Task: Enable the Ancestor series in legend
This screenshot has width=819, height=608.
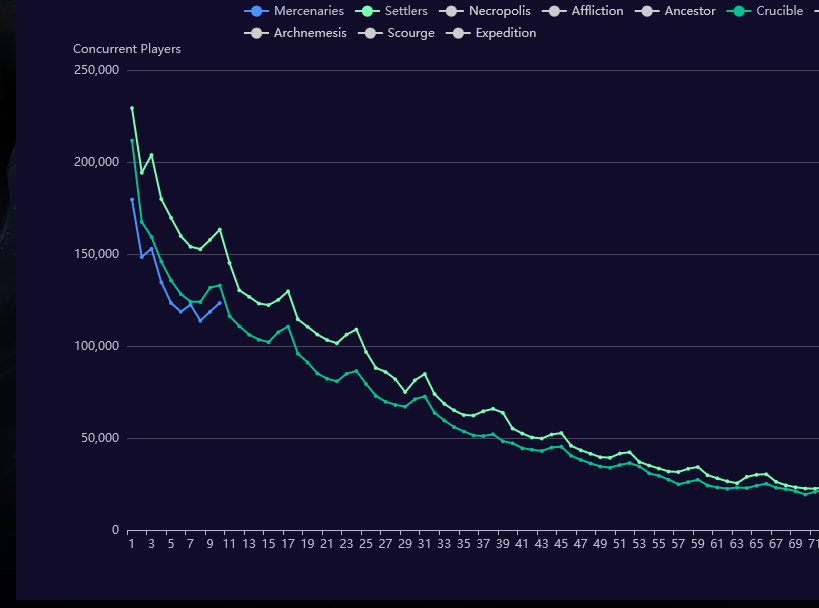Action: click(x=675, y=11)
